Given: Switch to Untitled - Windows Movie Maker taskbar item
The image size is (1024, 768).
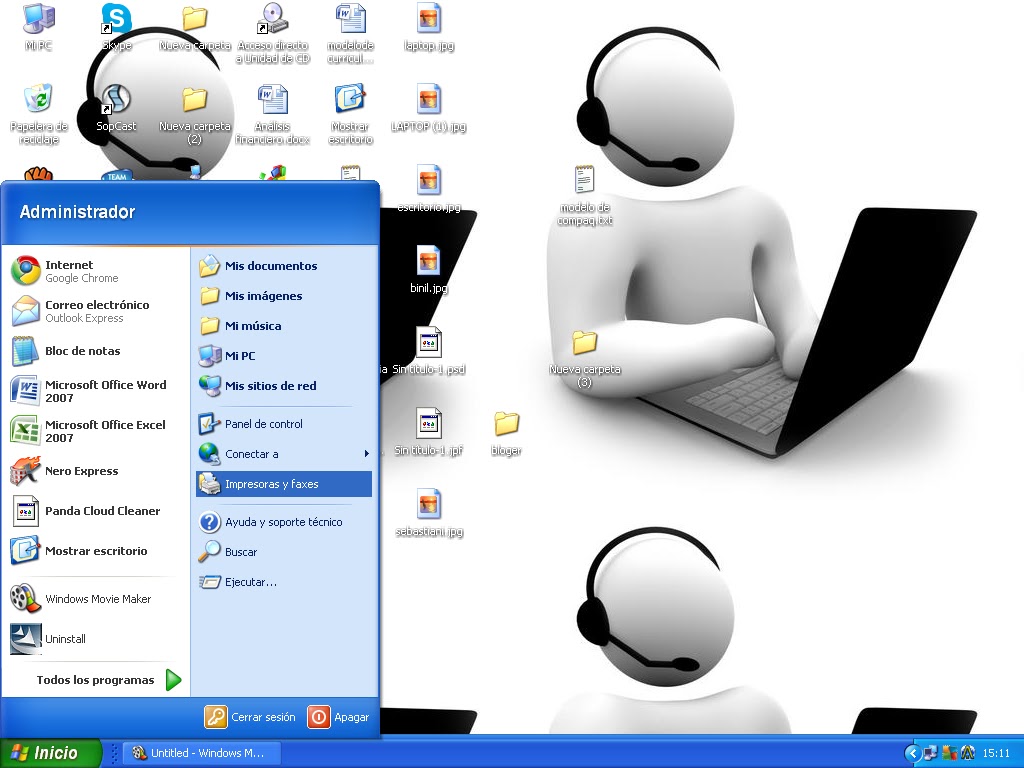Looking at the screenshot, I should click(202, 753).
